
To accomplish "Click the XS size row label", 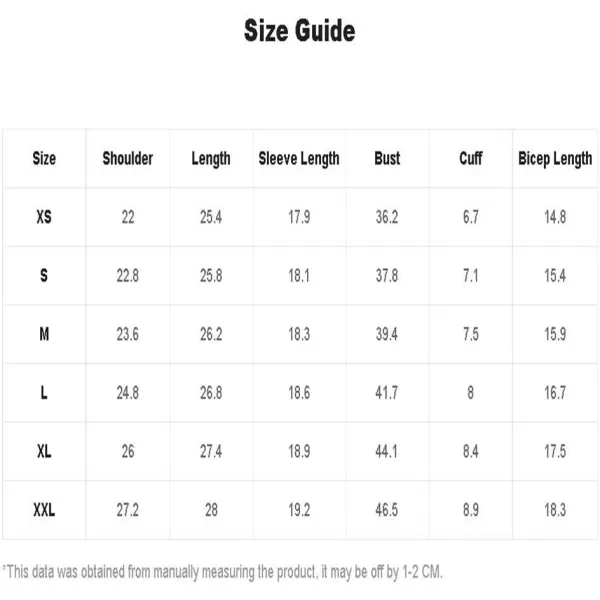I will pos(44,217).
